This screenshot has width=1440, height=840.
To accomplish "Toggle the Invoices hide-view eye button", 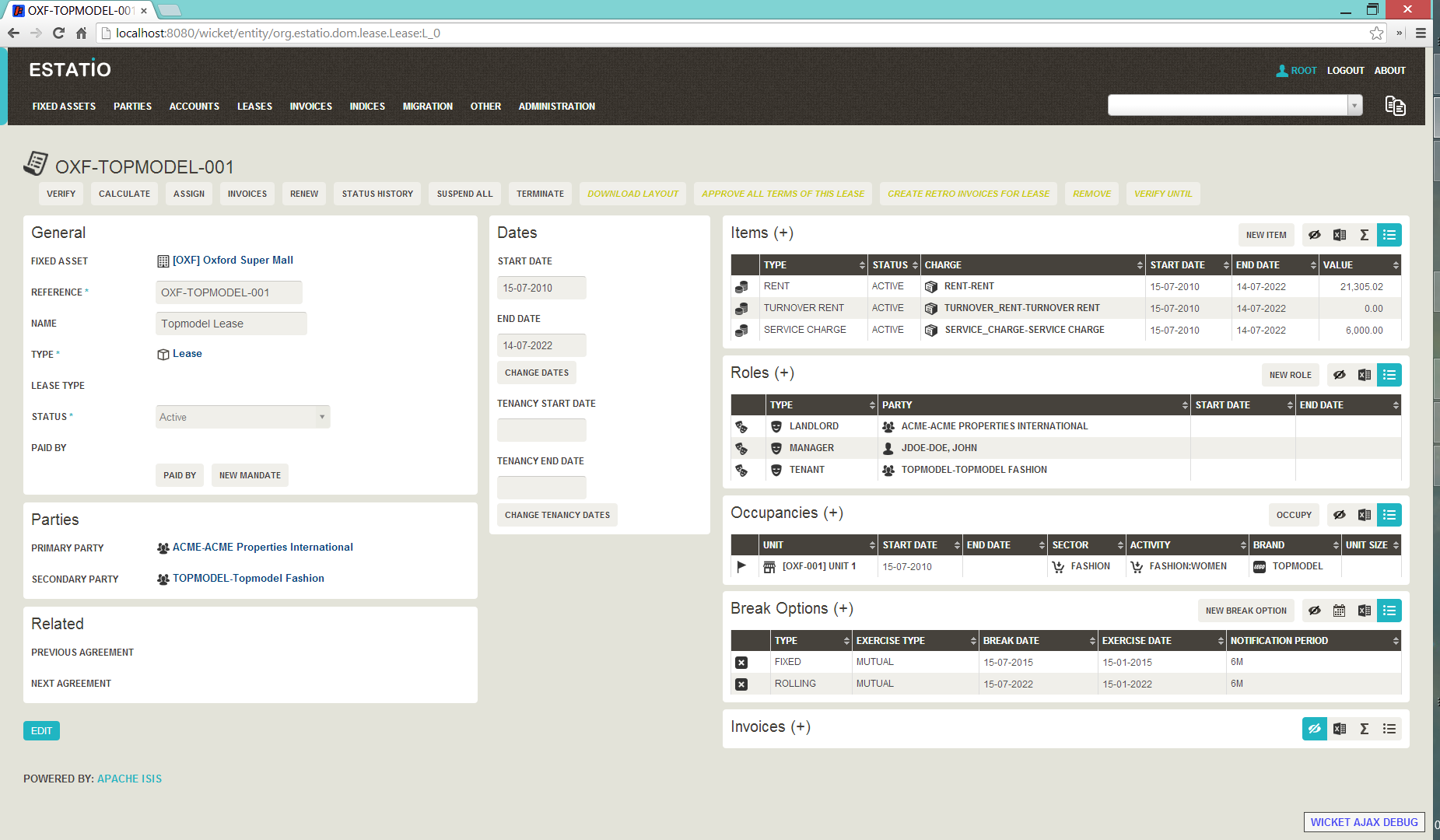I will (1314, 729).
